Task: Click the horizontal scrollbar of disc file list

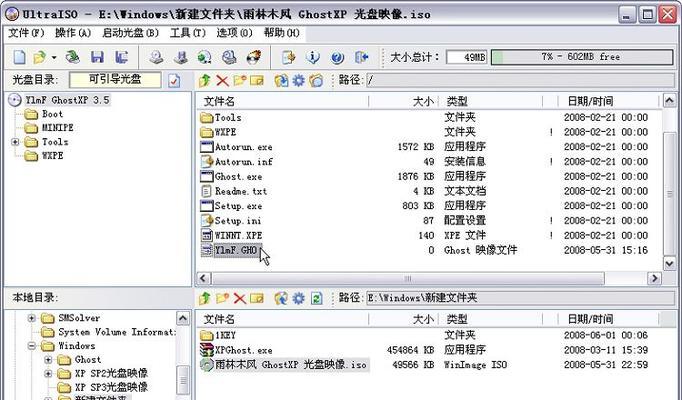Action: (x=408, y=278)
